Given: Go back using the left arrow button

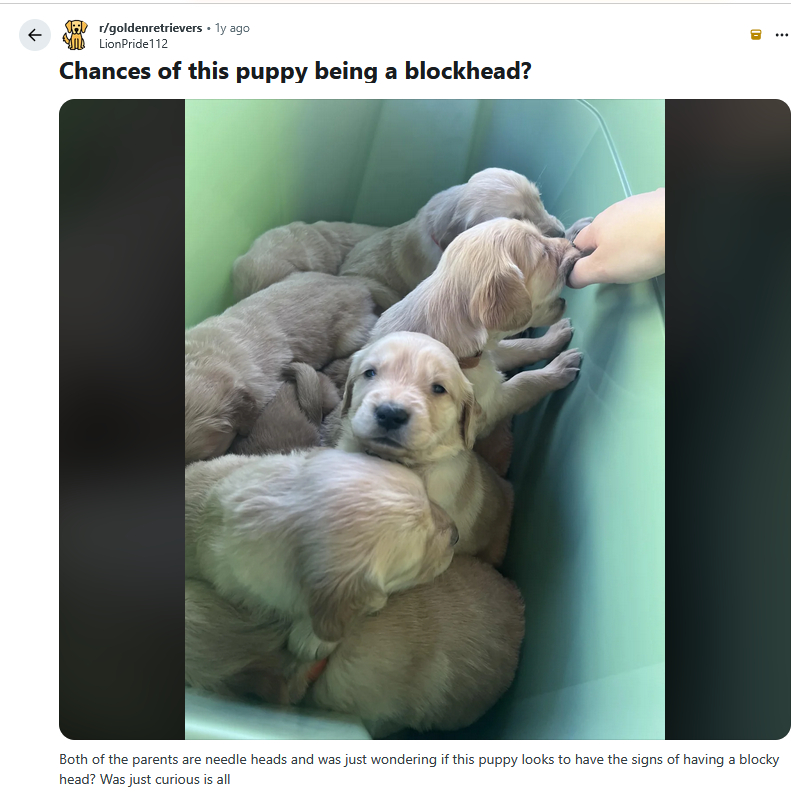Looking at the screenshot, I should coord(35,35).
